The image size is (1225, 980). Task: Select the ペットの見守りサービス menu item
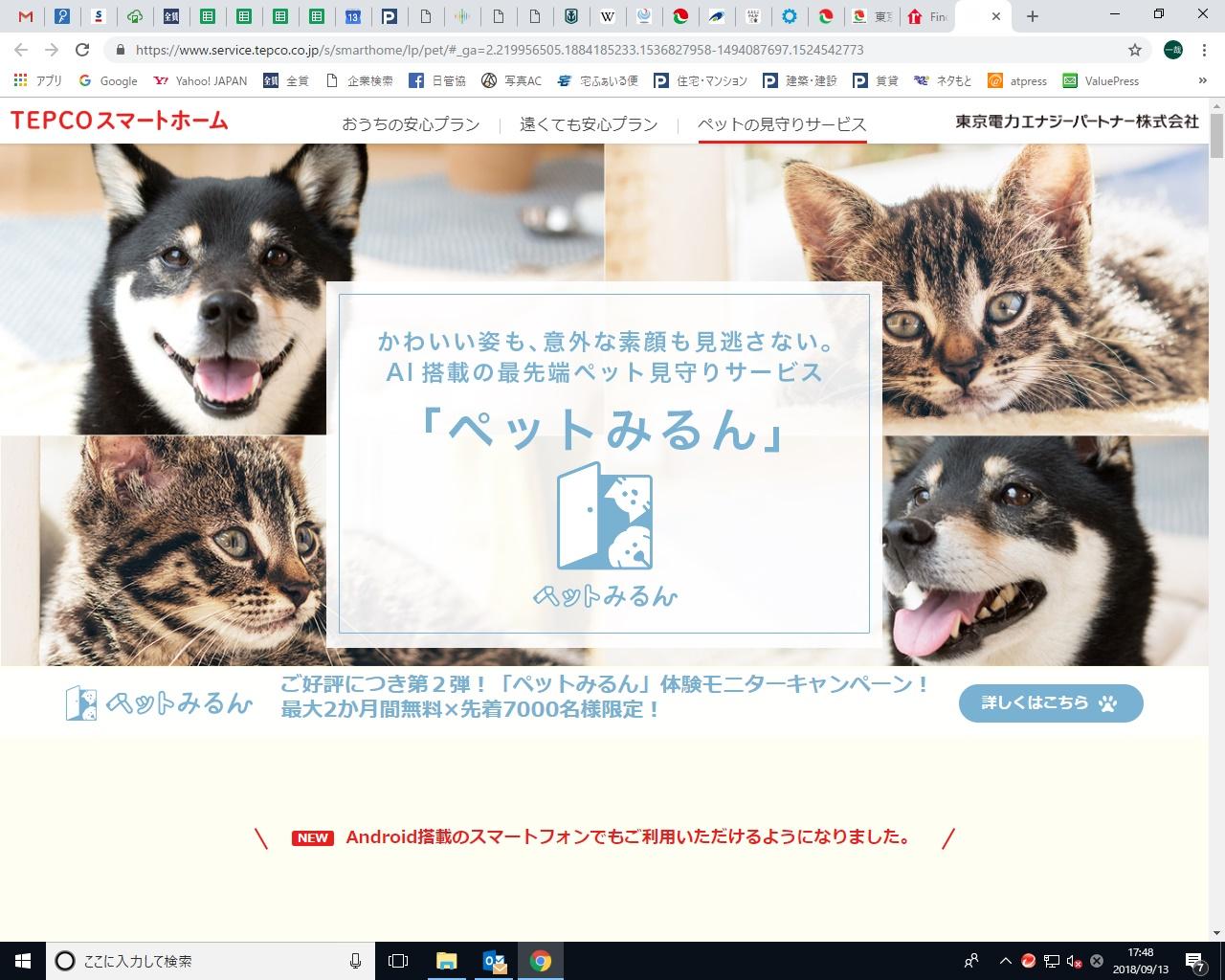[782, 124]
